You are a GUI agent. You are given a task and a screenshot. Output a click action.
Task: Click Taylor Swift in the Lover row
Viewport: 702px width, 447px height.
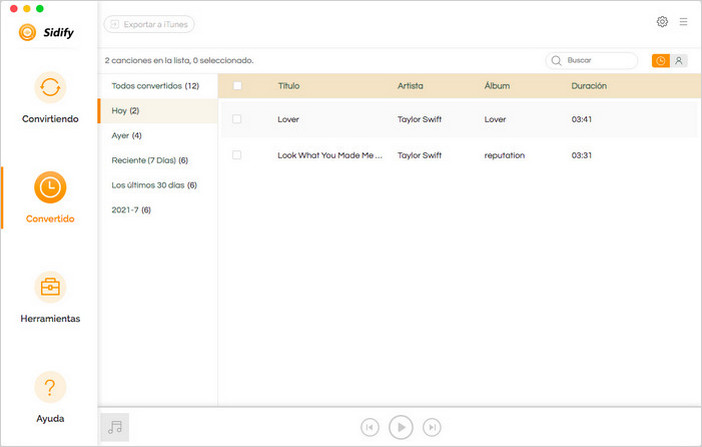pyautogui.click(x=419, y=120)
